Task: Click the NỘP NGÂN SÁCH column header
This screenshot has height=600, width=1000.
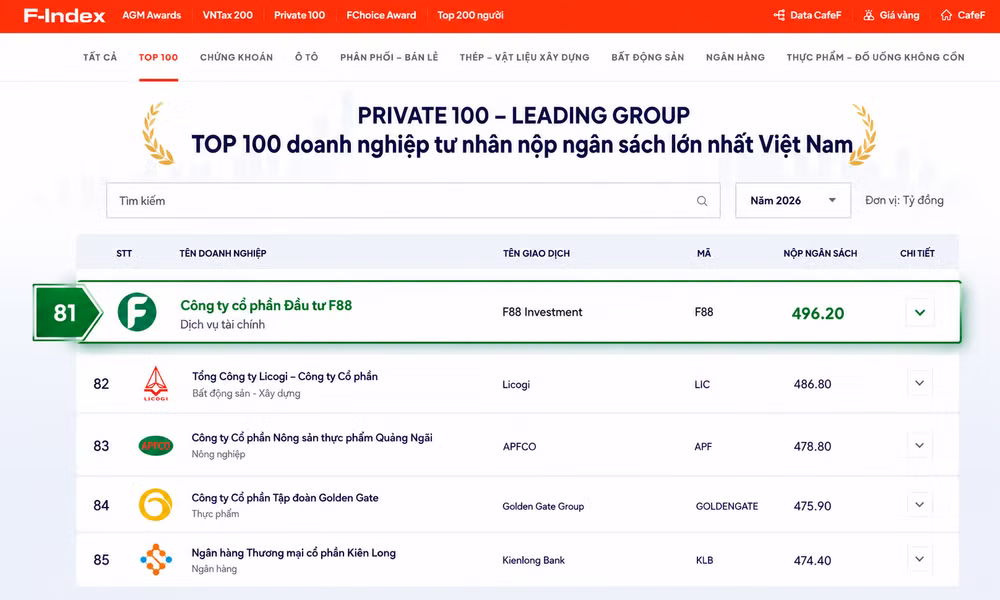Action: click(820, 253)
